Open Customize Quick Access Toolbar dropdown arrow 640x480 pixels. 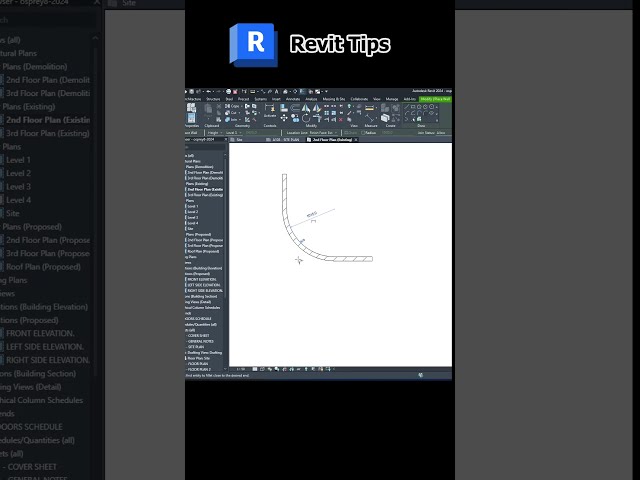point(326,91)
